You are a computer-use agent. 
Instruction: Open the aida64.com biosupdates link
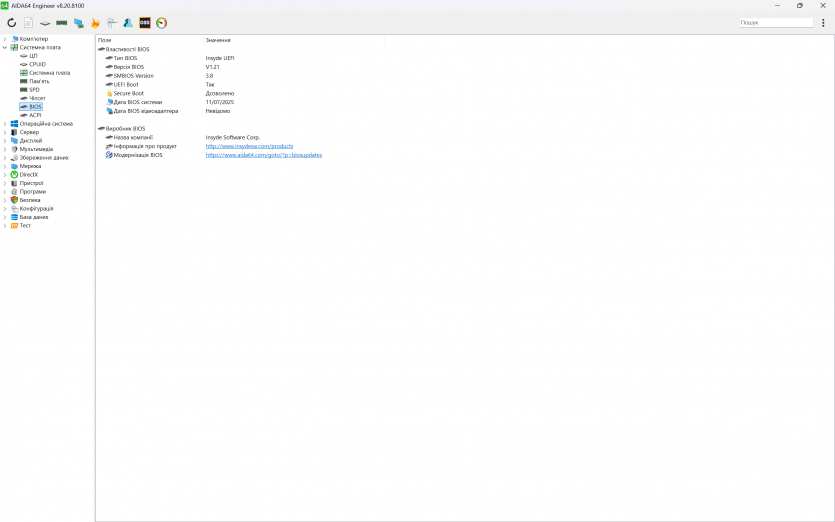point(263,155)
